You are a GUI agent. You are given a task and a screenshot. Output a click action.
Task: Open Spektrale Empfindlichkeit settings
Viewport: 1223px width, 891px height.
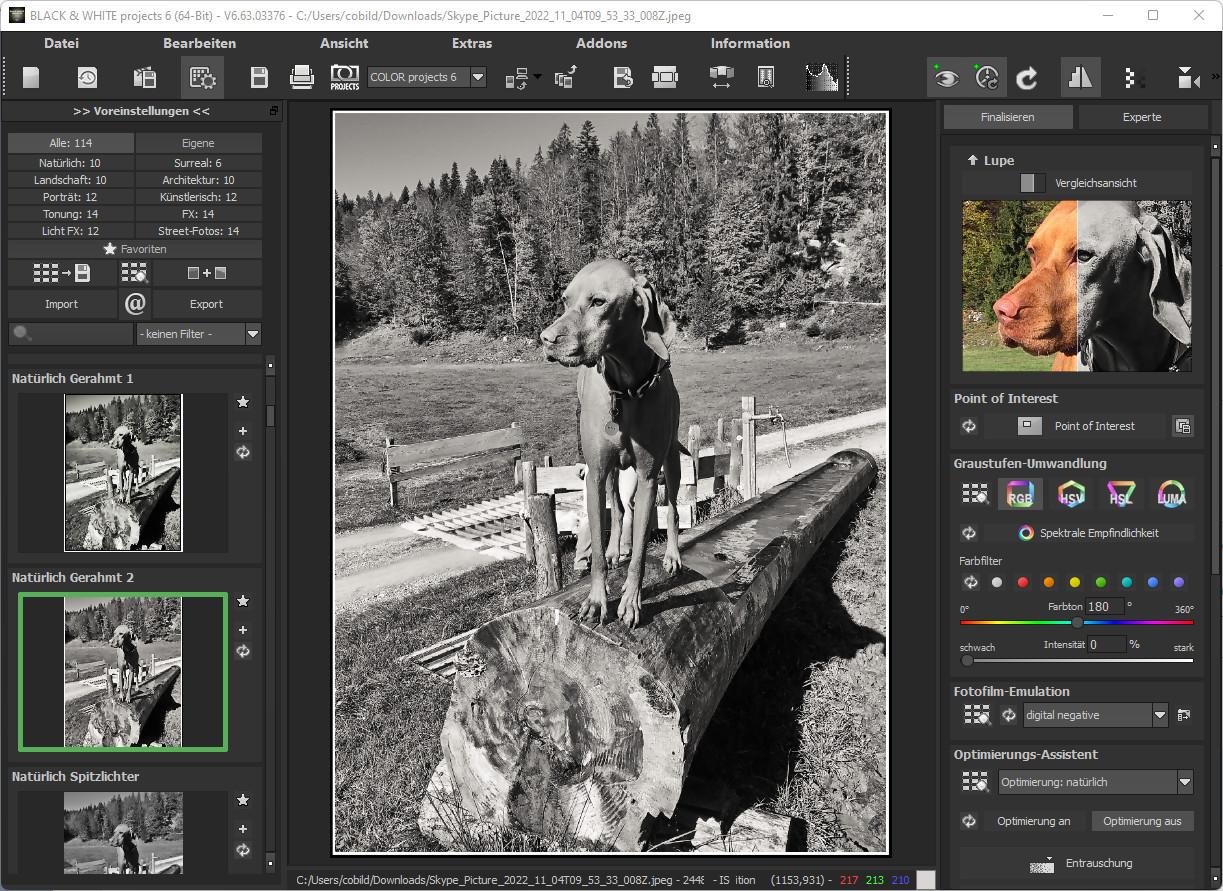pos(1088,533)
